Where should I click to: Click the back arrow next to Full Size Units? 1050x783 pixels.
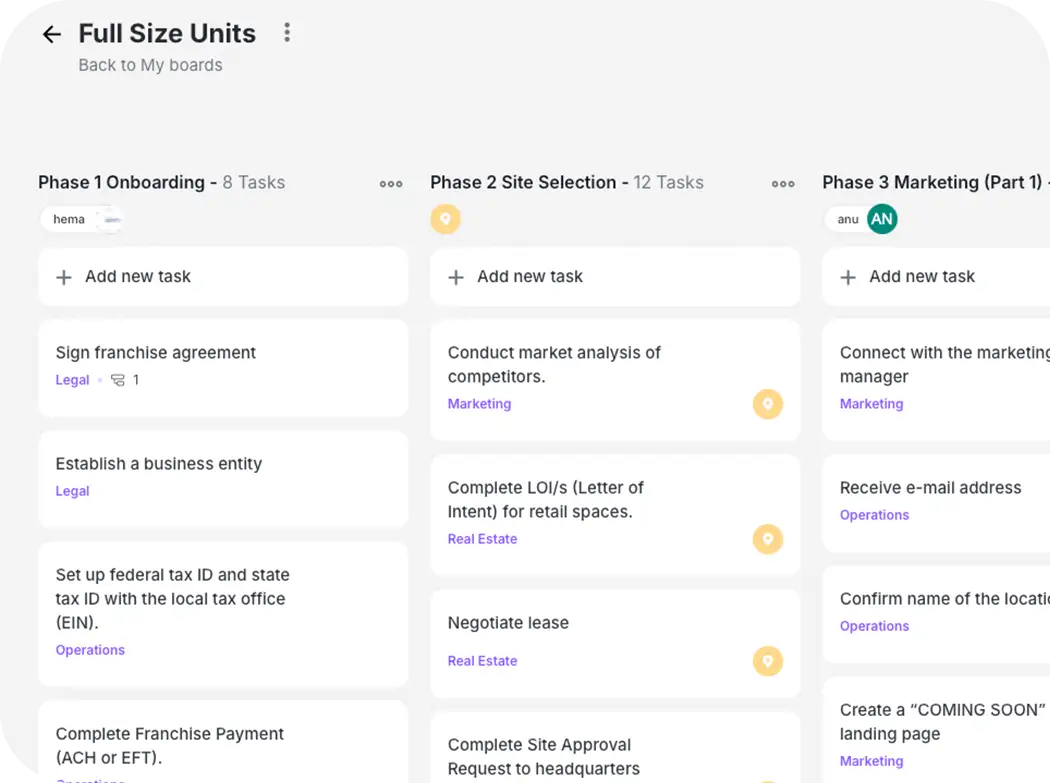[x=52, y=34]
